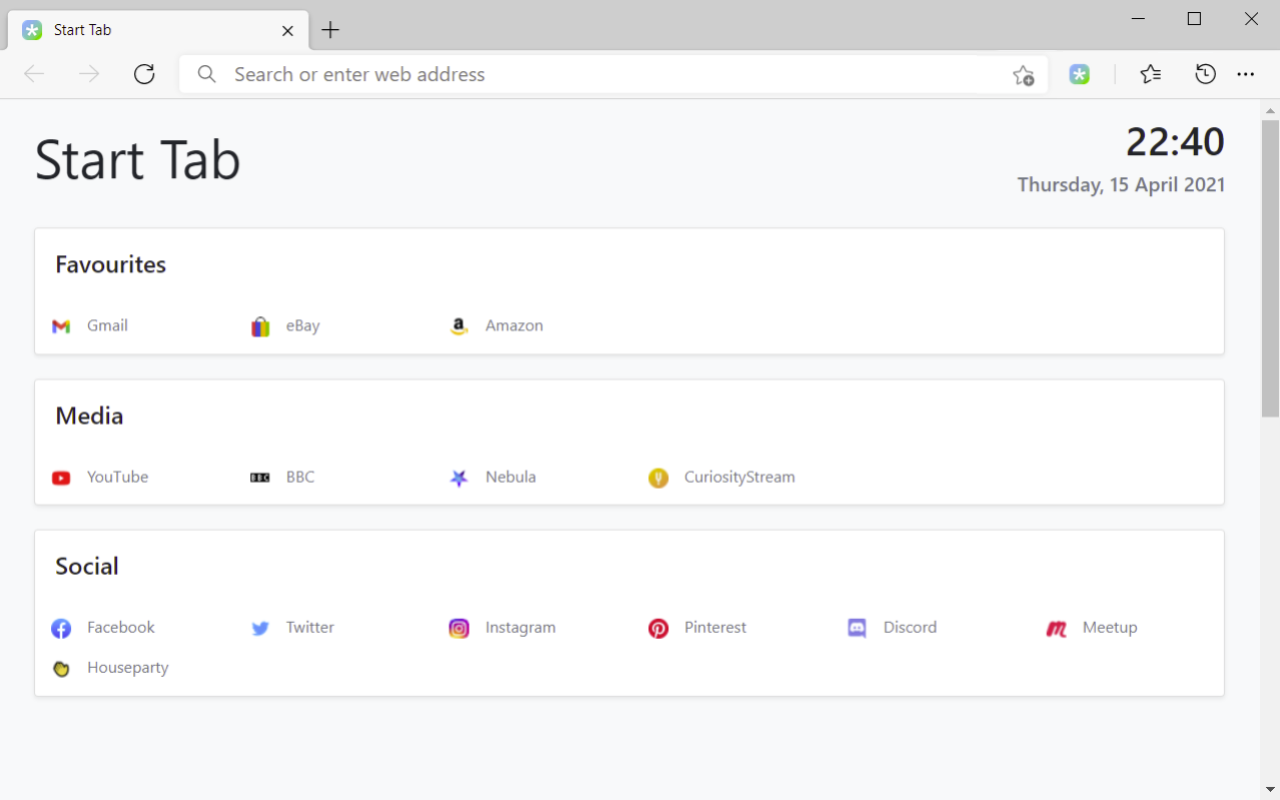
Task: Open the Favorites list button in toolbar
Action: click(x=1151, y=74)
